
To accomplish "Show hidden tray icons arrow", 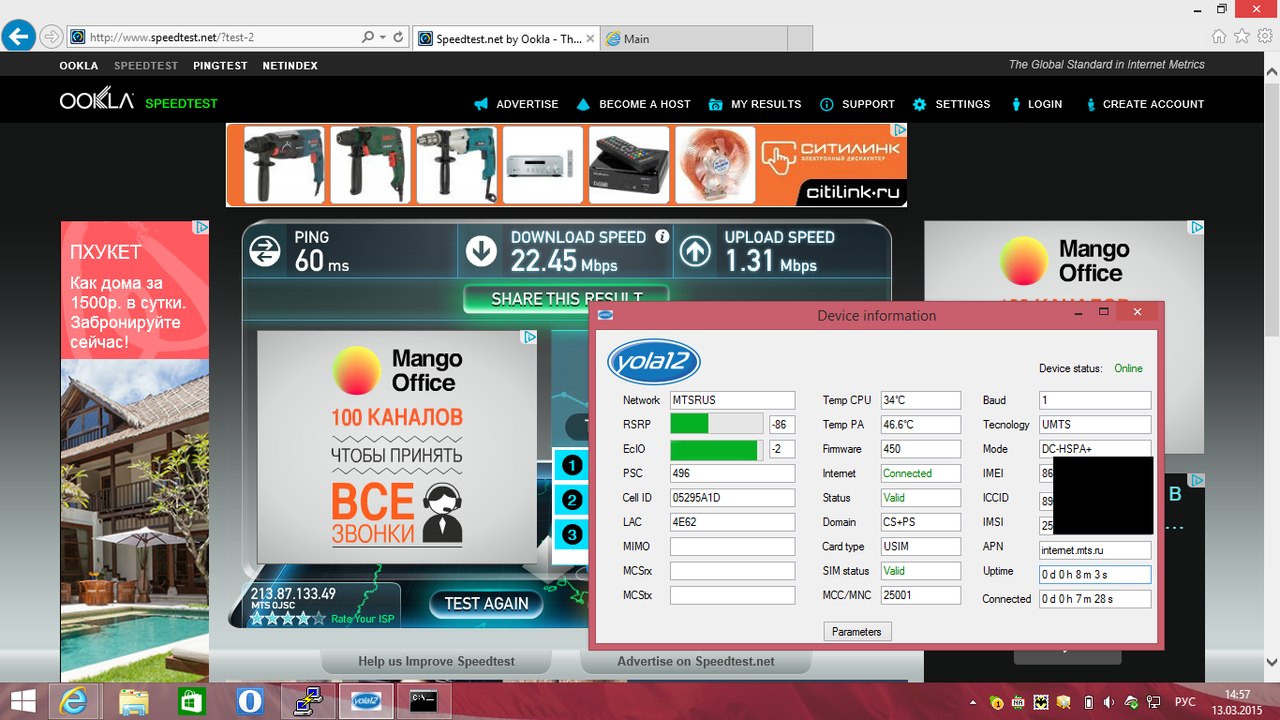I will pyautogui.click(x=973, y=702).
